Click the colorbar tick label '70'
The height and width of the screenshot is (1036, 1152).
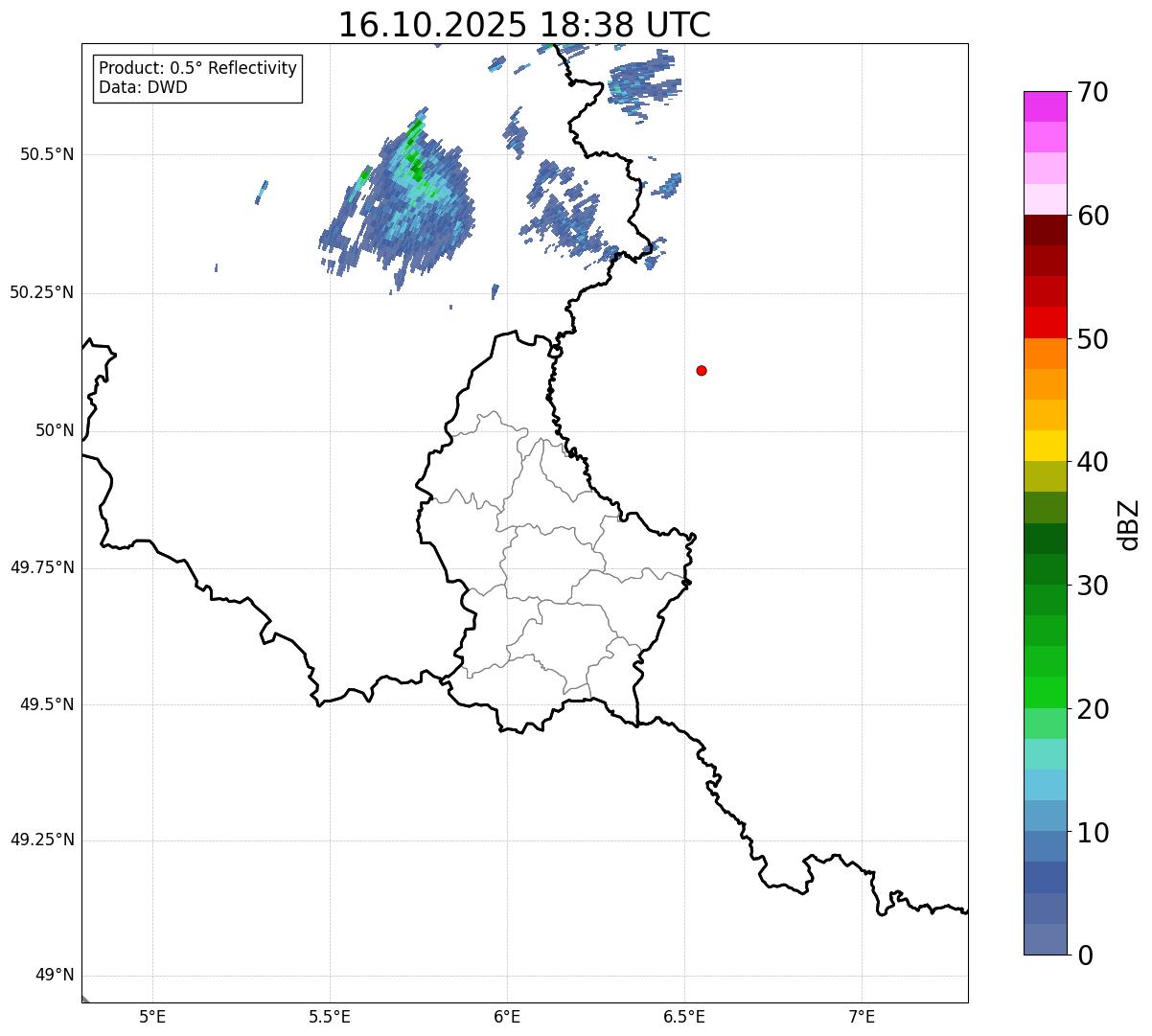click(x=1093, y=92)
